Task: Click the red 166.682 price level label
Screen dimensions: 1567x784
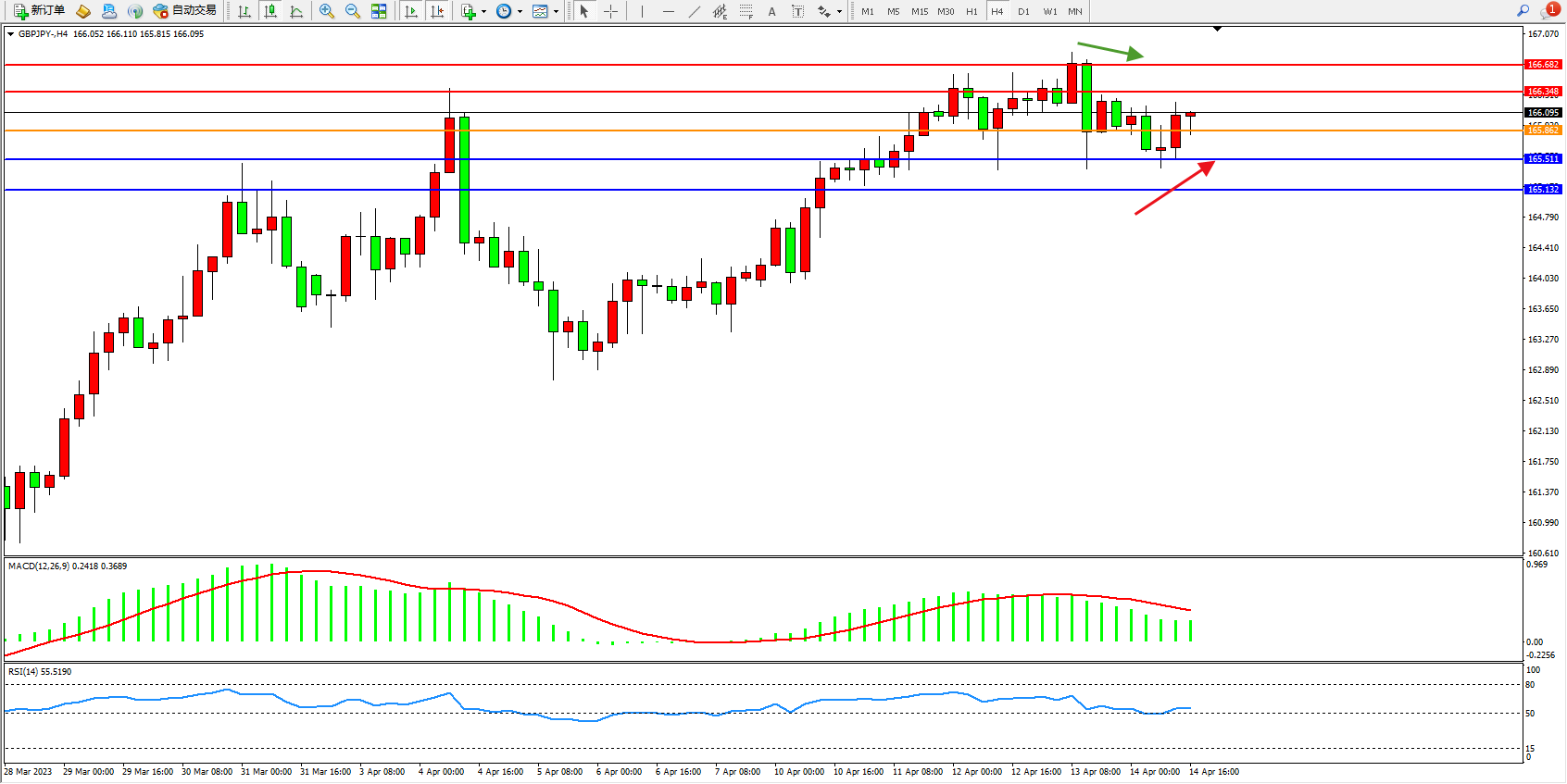Action: 1543,65
